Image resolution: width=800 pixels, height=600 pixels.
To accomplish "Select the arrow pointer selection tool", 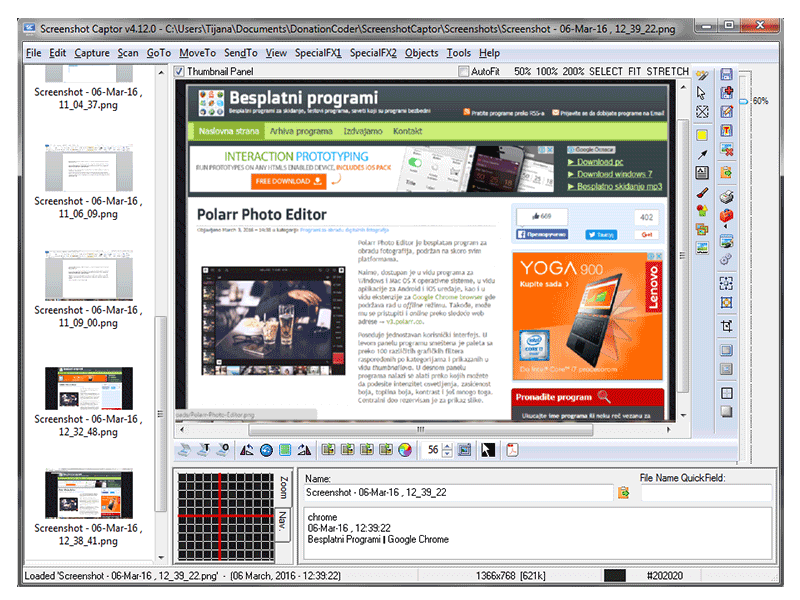I will [702, 93].
